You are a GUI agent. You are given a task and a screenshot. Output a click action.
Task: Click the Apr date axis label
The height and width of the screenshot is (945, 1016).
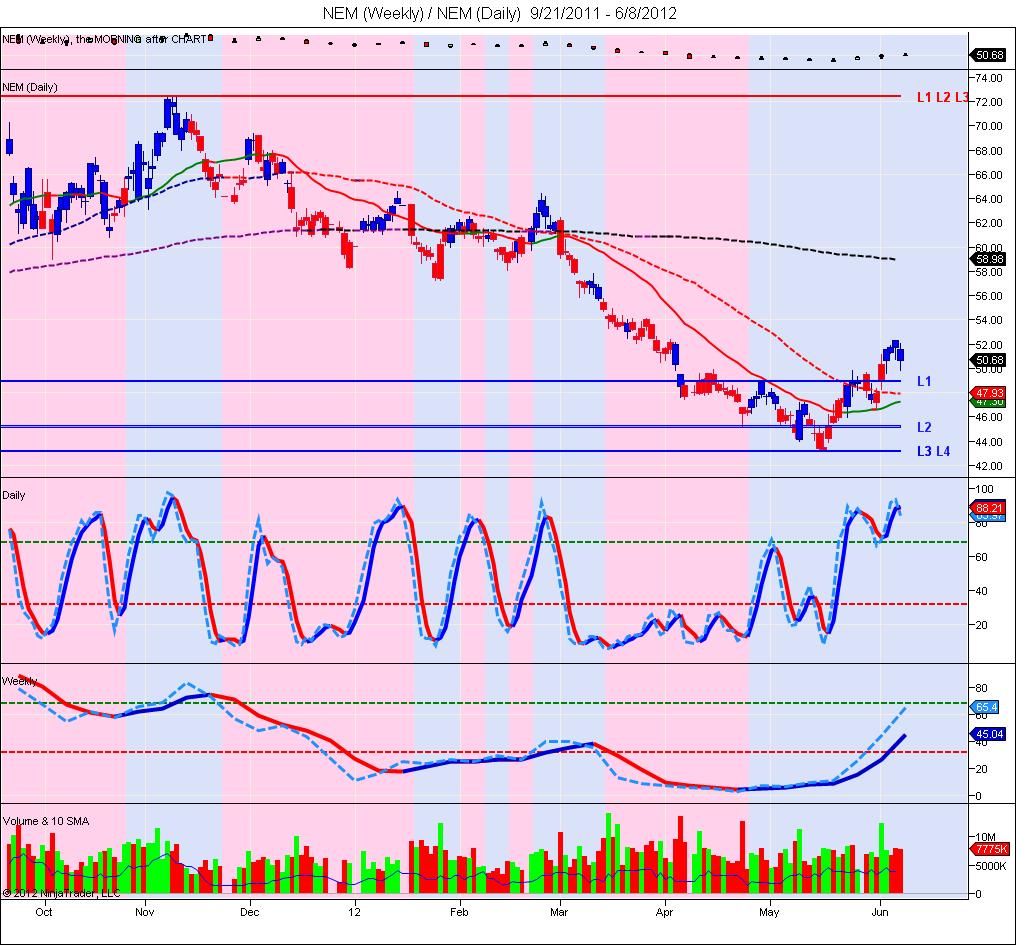tap(664, 912)
